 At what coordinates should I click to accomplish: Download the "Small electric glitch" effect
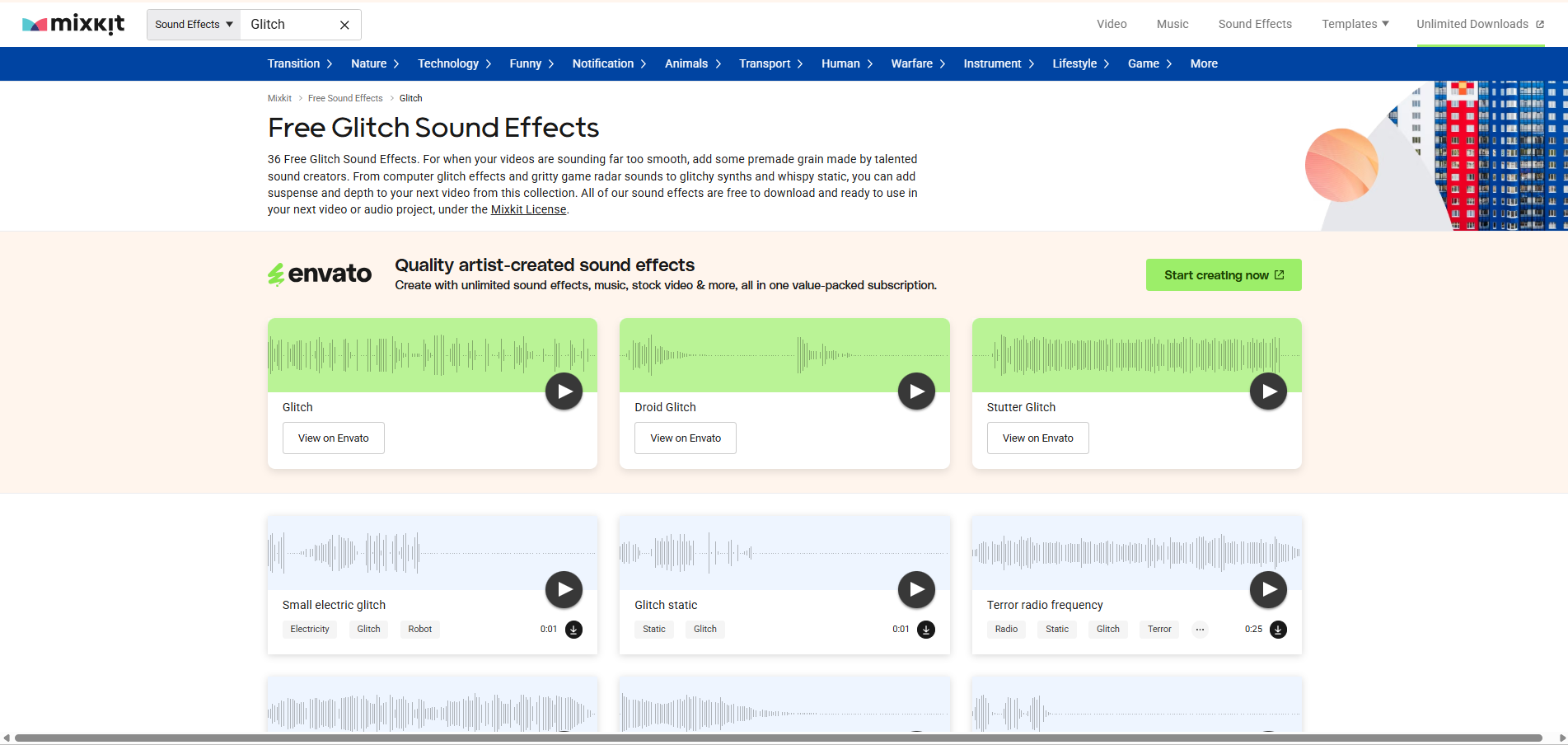[573, 629]
